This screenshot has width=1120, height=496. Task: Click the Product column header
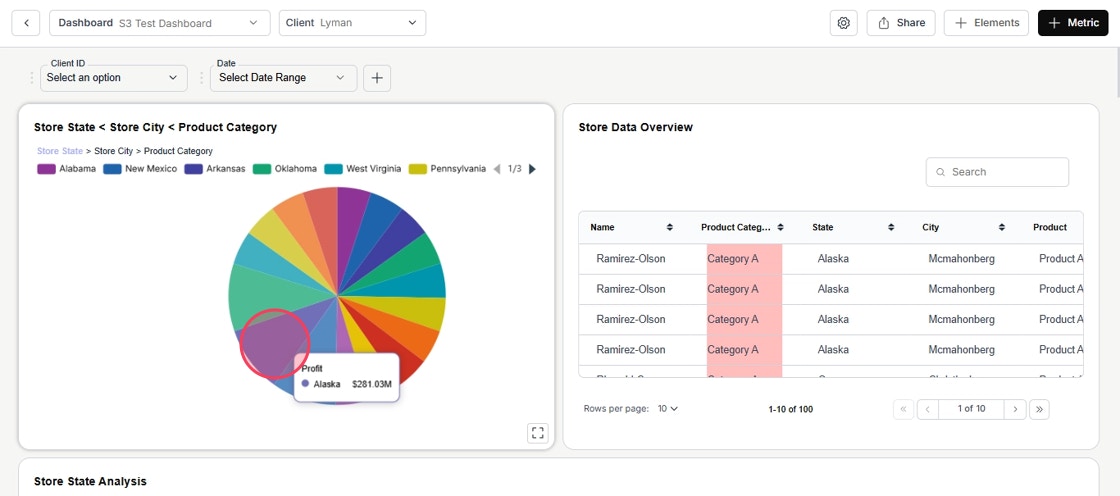click(x=1049, y=227)
